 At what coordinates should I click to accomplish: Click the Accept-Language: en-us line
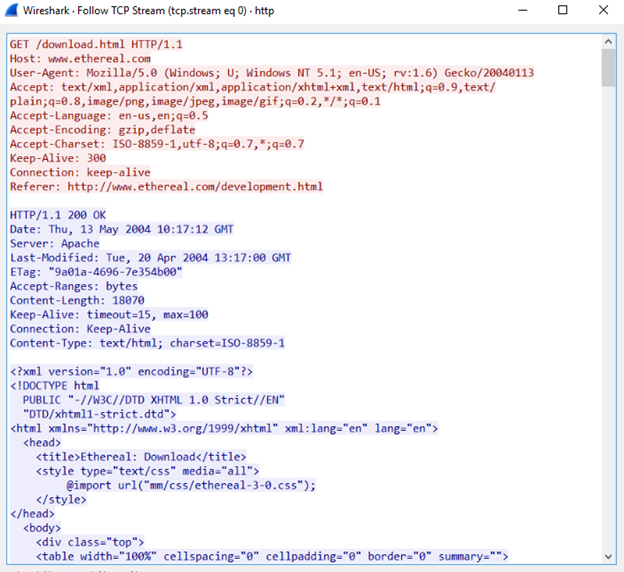pyautogui.click(x=109, y=115)
